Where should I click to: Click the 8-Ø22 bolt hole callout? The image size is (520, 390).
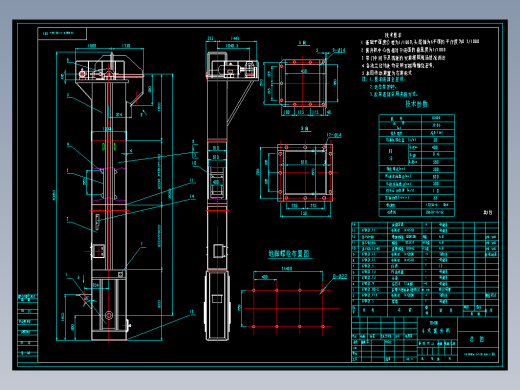pos(340,276)
